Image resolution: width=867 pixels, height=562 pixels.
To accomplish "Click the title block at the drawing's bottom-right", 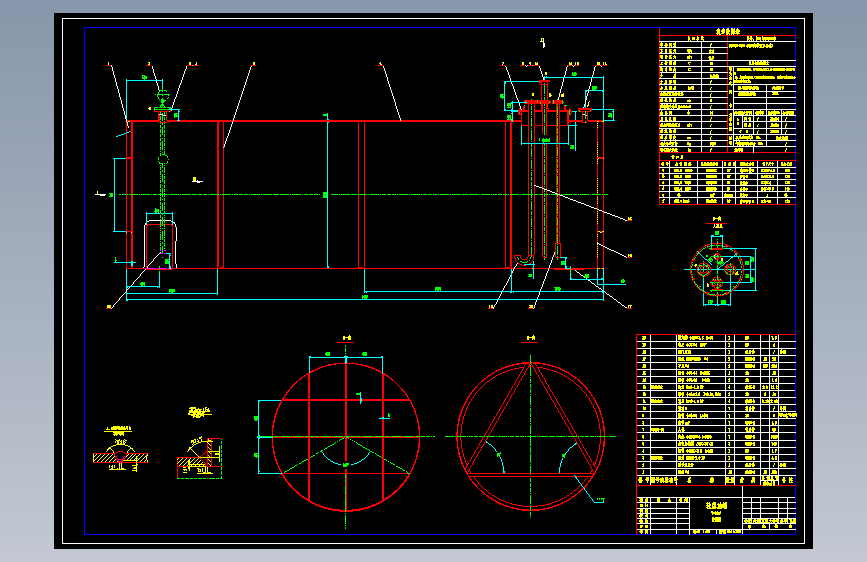I will tap(716, 510).
